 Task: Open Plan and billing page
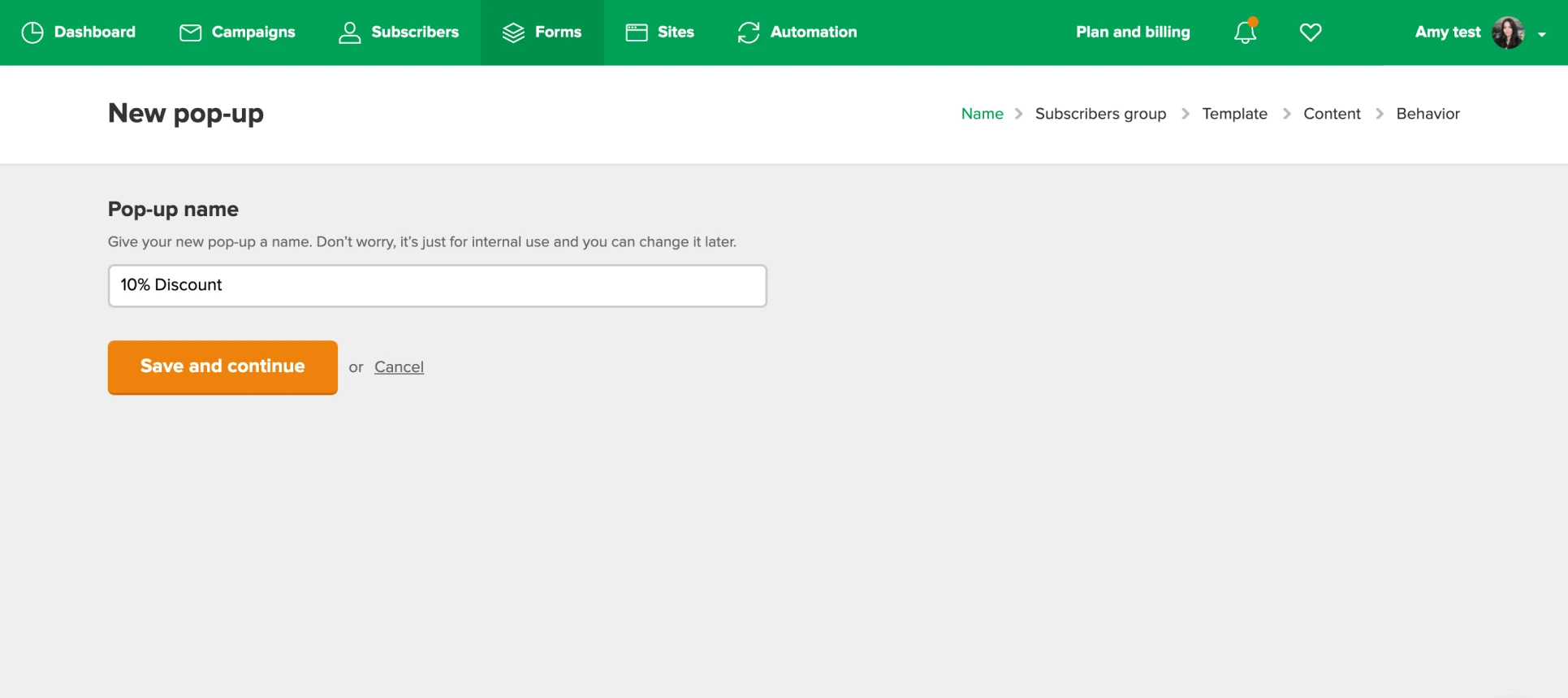(x=1133, y=33)
